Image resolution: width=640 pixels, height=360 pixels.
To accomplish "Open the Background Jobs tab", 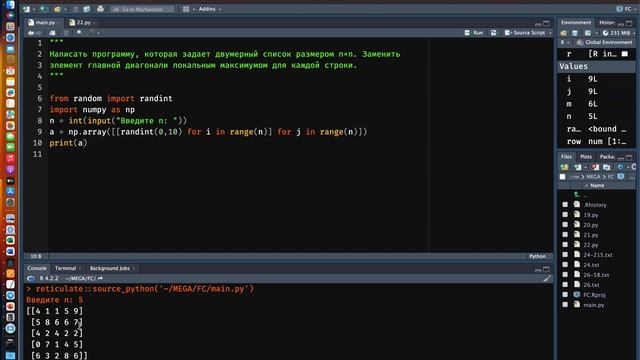I will 110,268.
